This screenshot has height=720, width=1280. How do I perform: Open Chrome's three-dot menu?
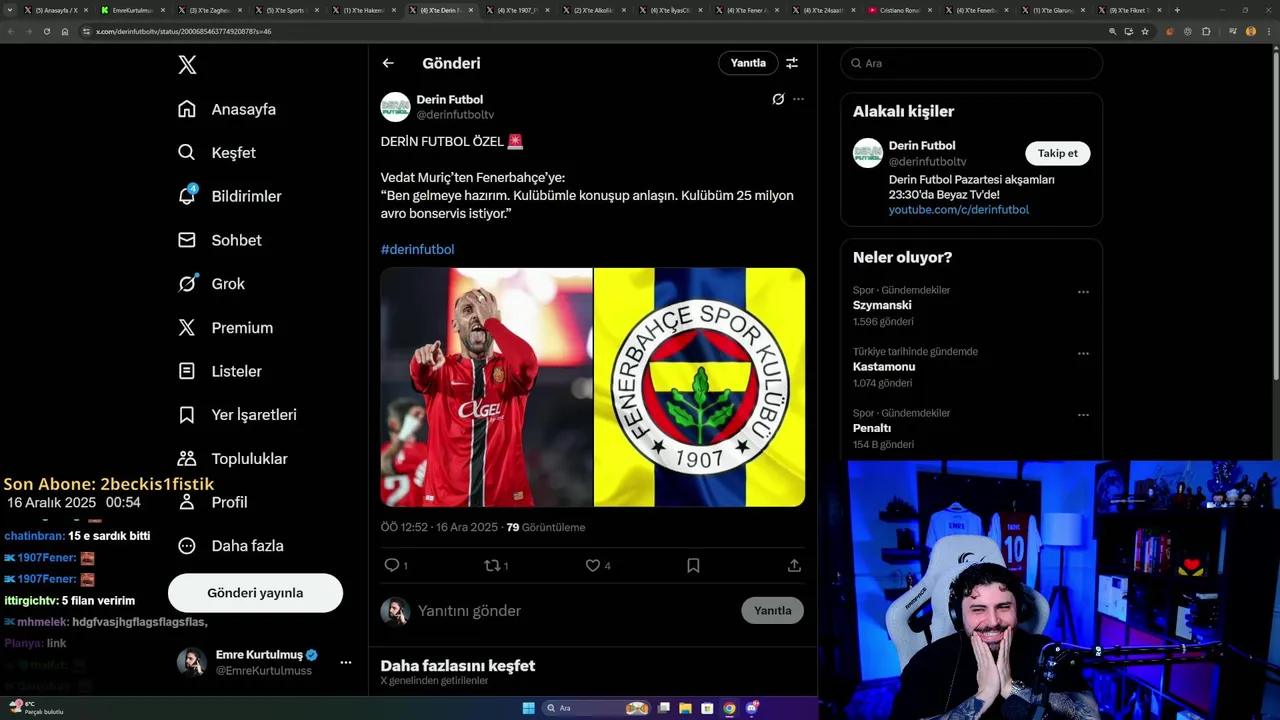tap(1267, 31)
